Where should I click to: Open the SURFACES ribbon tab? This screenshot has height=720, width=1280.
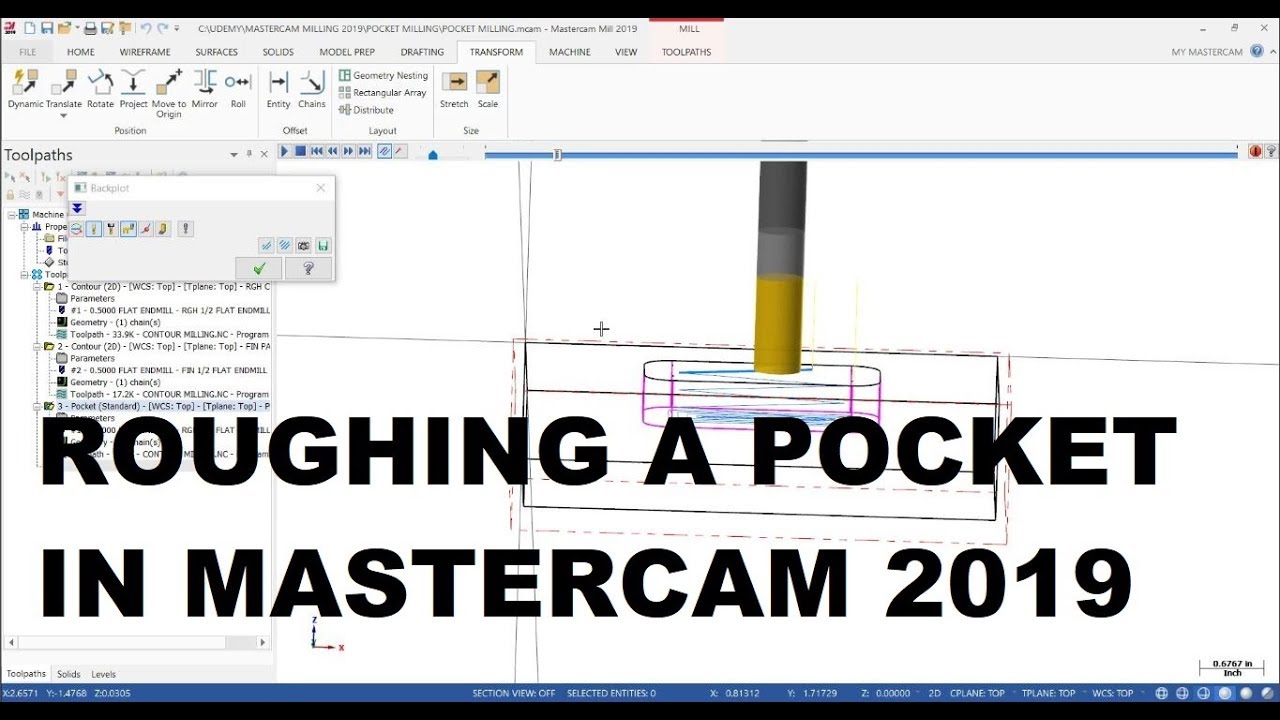[217, 52]
